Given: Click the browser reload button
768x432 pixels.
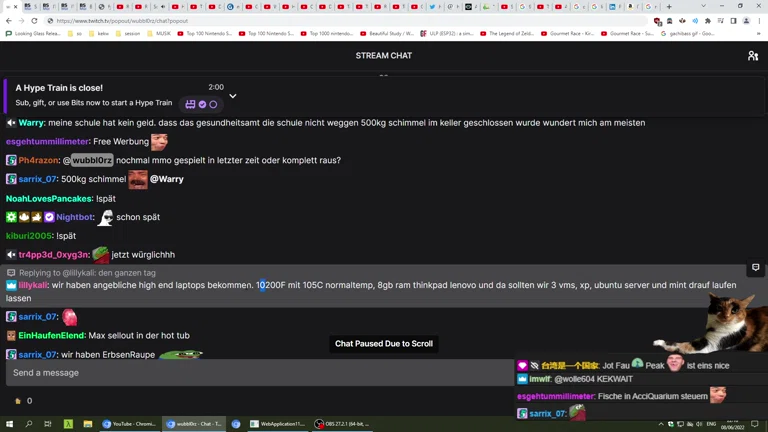Looking at the screenshot, I should tap(34, 20).
